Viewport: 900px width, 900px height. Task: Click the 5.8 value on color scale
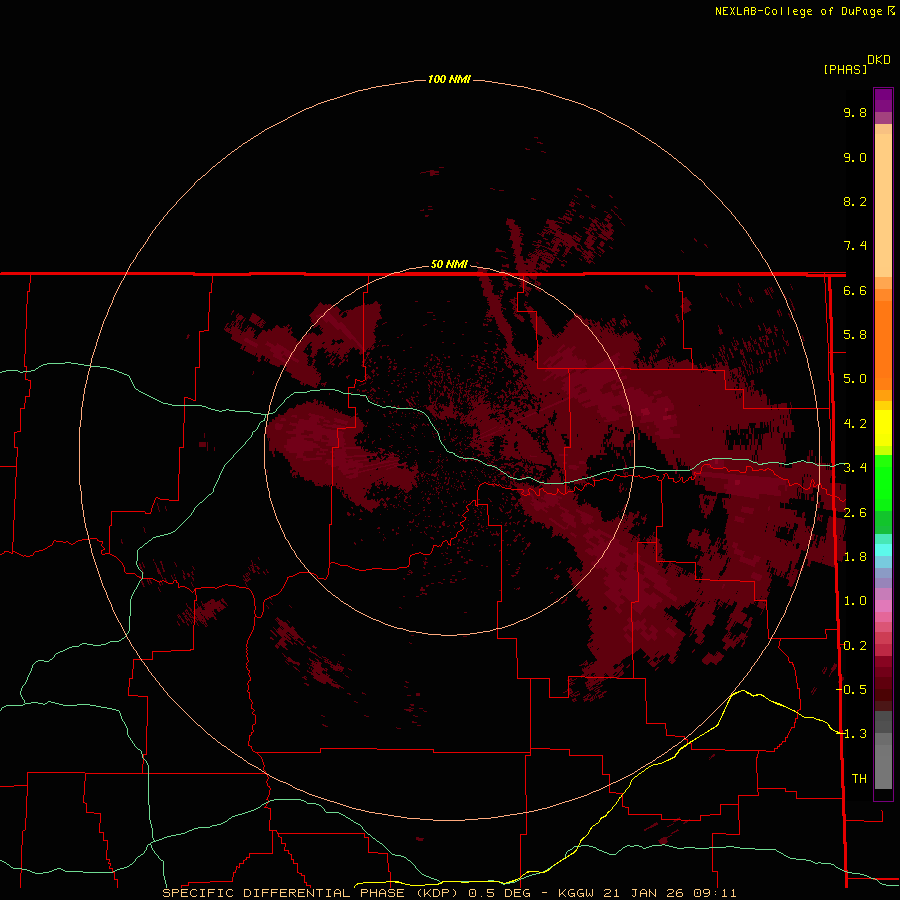[855, 335]
